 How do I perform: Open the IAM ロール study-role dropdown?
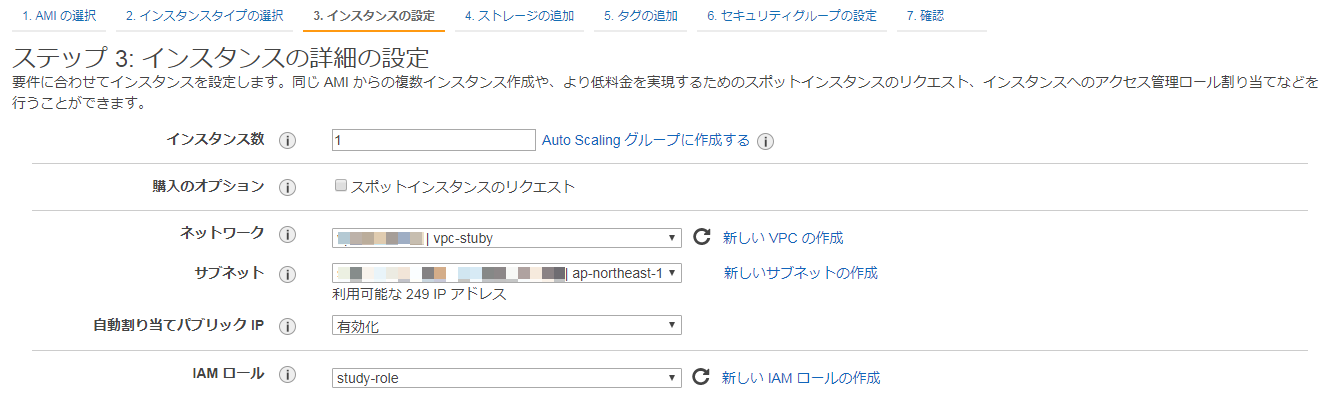506,378
